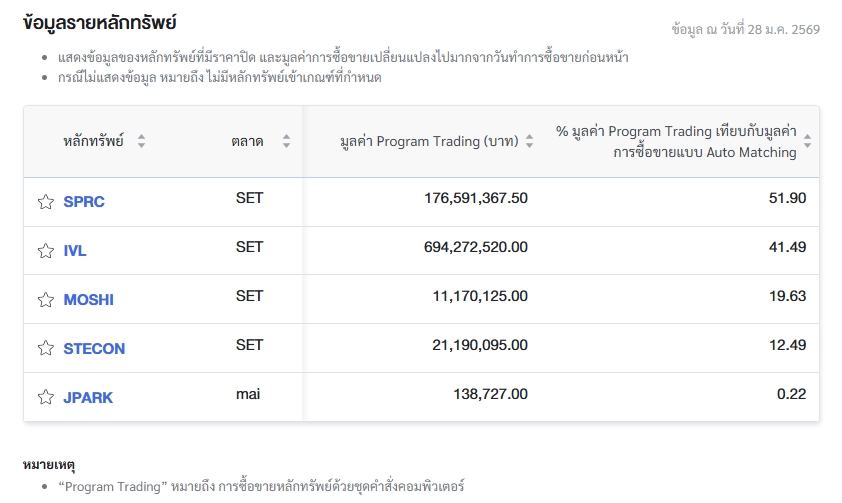Click the % มูลค่า Program Trading header
The height and width of the screenshot is (503, 842).
(676, 142)
